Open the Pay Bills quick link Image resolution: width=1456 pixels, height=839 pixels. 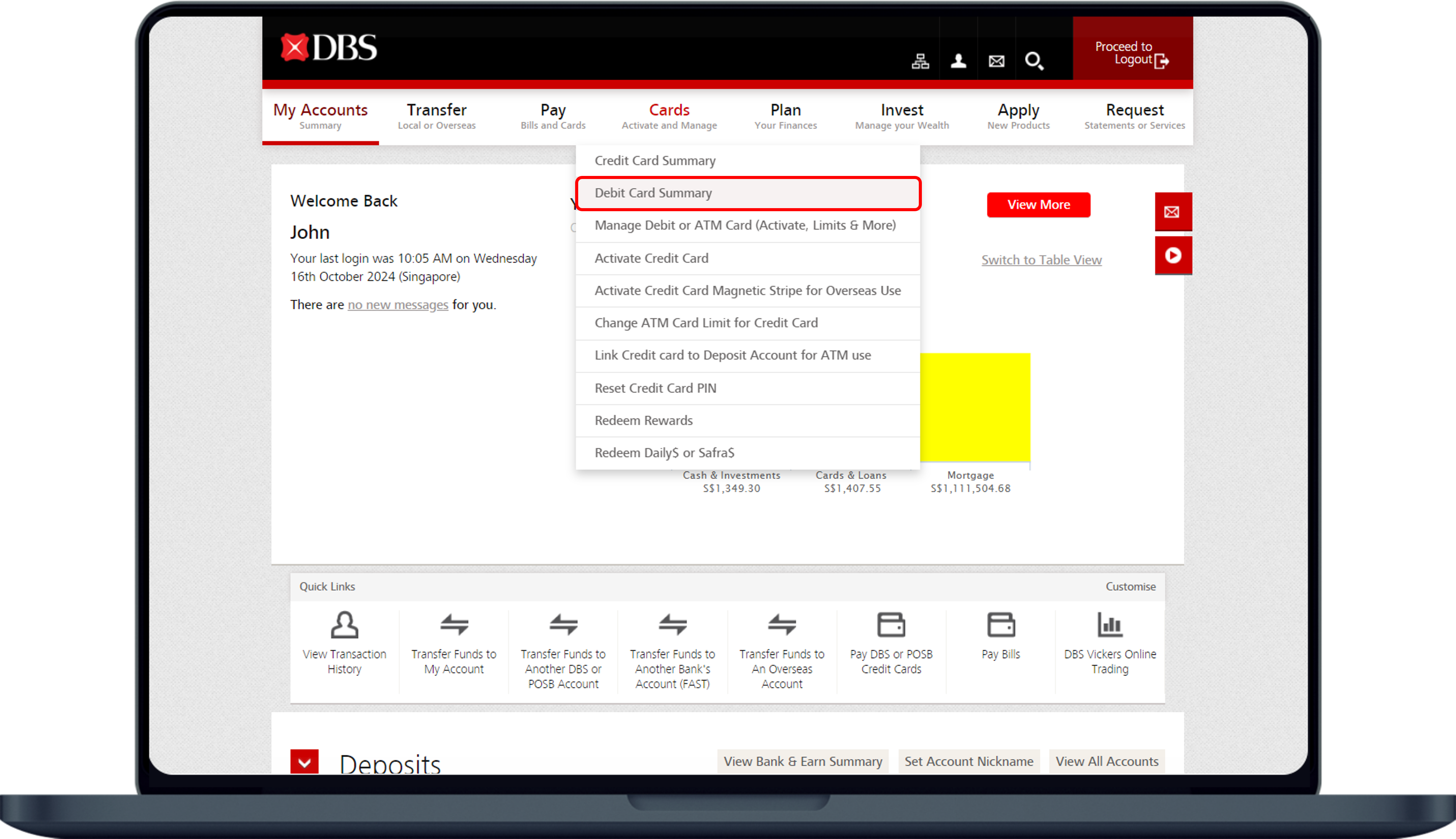[1001, 636]
